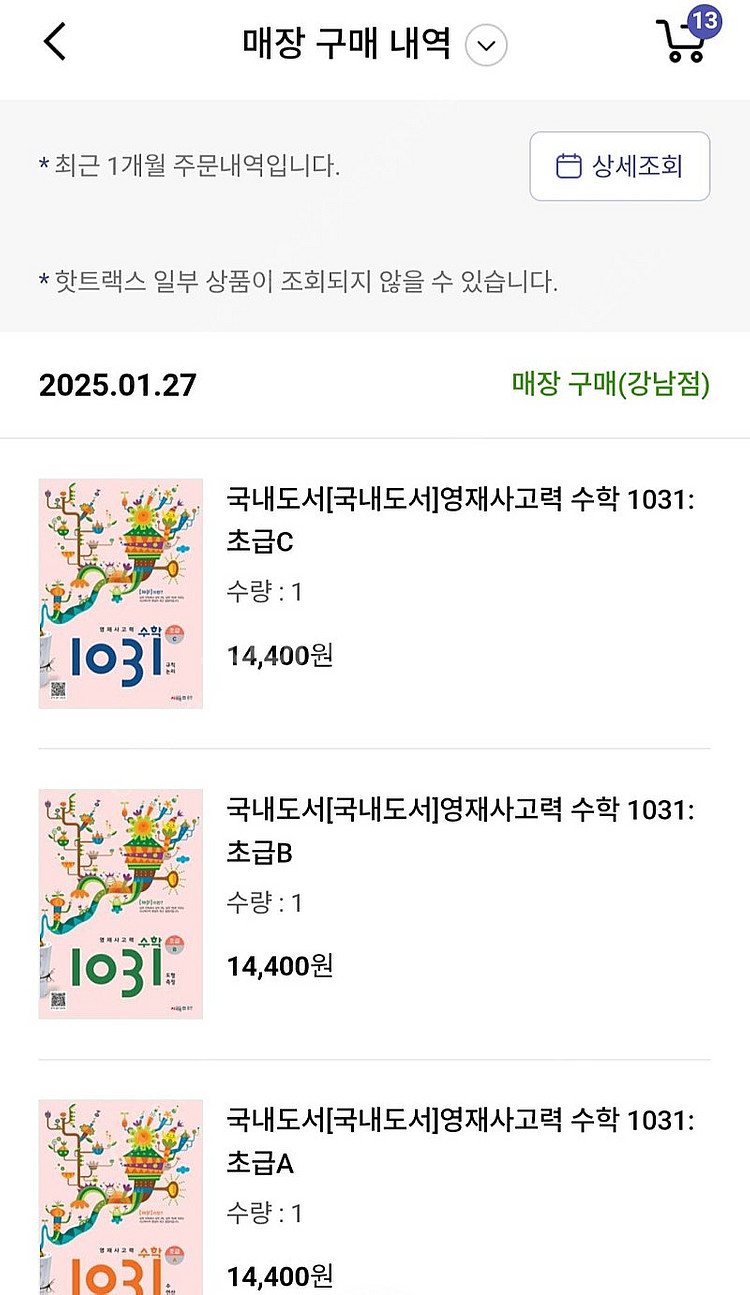750x1295 pixels.
Task: Tap the 최근 1개월 주문내역 notice
Action: (x=190, y=166)
